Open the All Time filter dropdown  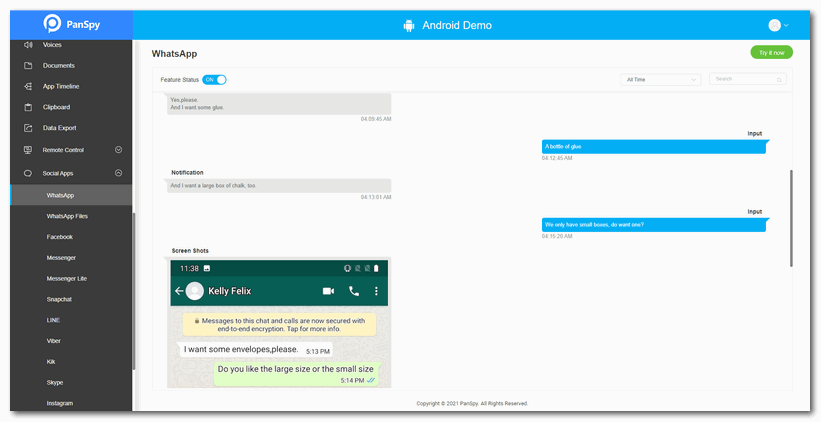(x=660, y=80)
